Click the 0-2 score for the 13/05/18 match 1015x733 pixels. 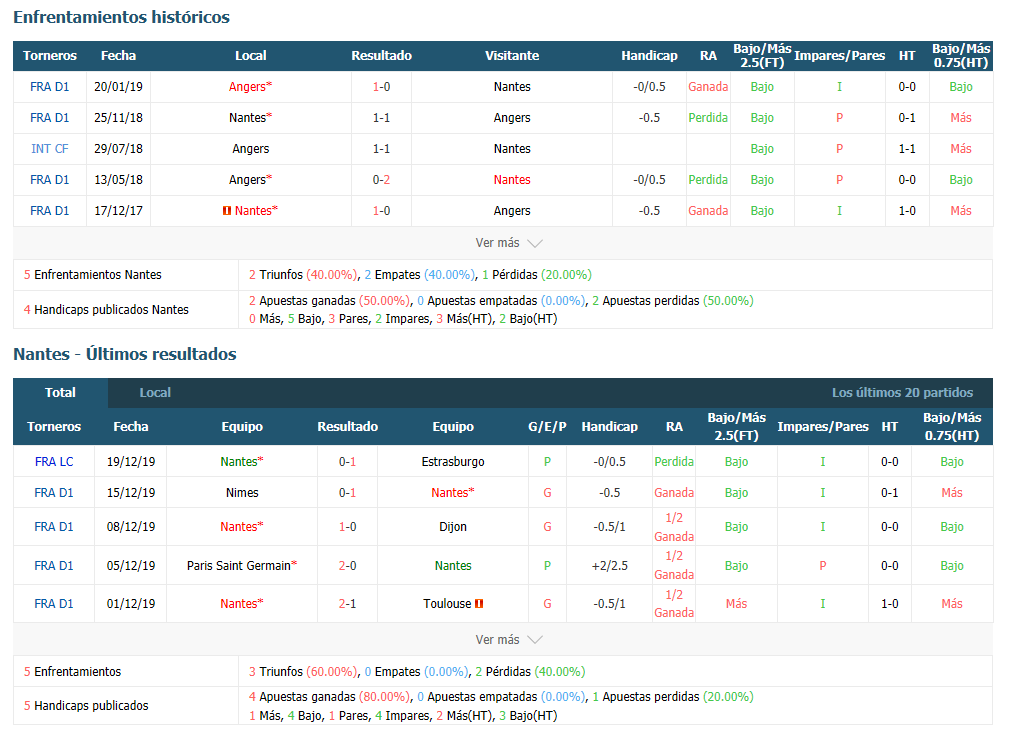[381, 180]
